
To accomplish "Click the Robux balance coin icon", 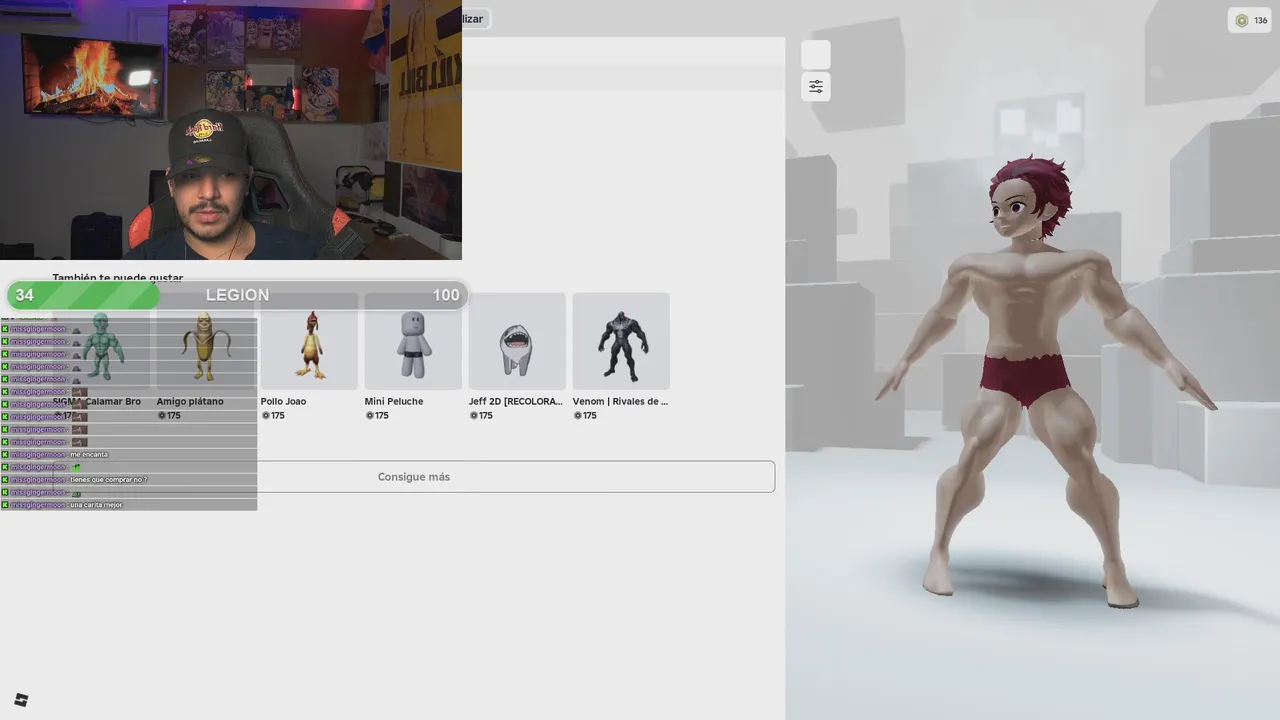I will click(1242, 20).
